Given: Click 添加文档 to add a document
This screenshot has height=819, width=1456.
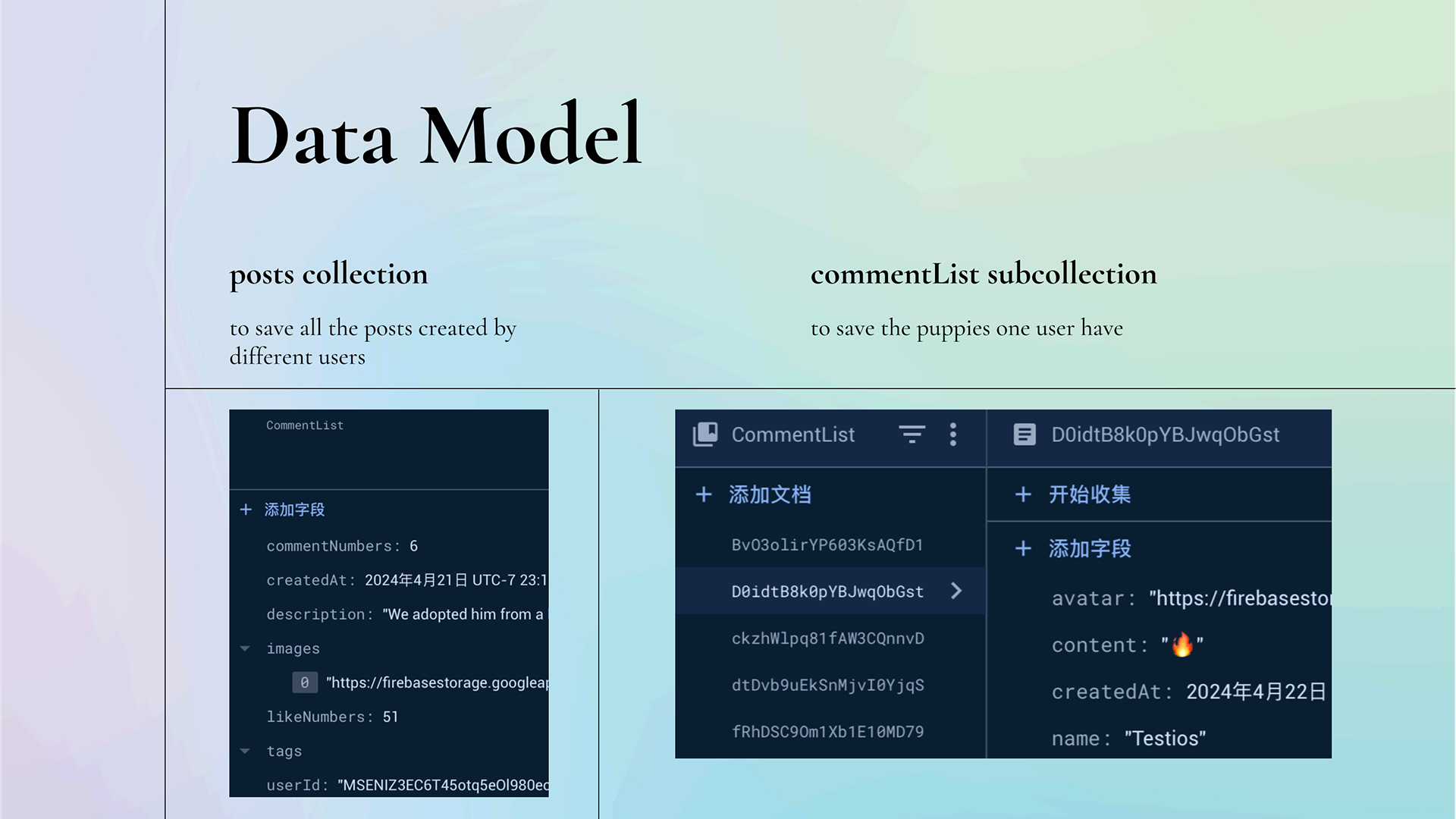Looking at the screenshot, I should tap(770, 494).
